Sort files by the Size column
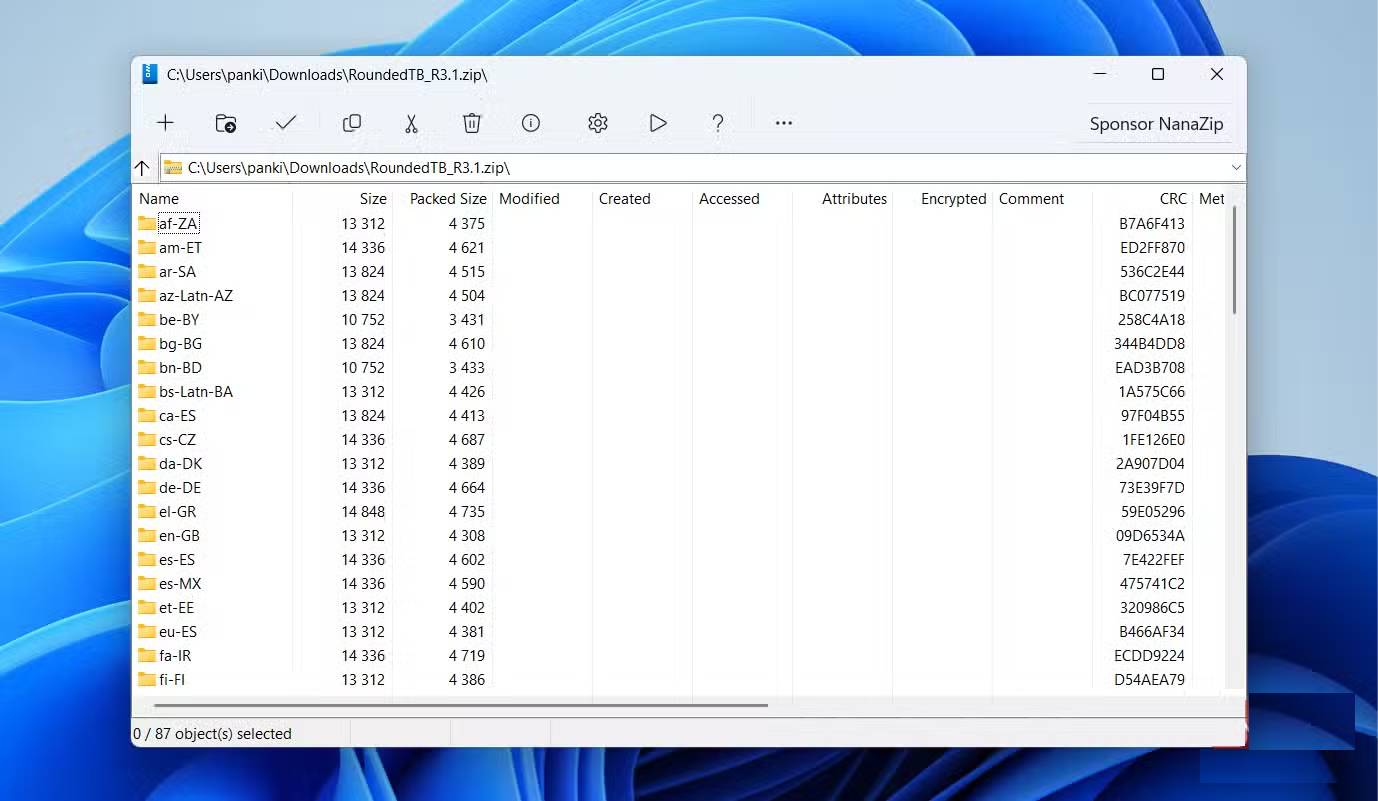The image size is (1378, 801). (x=372, y=198)
